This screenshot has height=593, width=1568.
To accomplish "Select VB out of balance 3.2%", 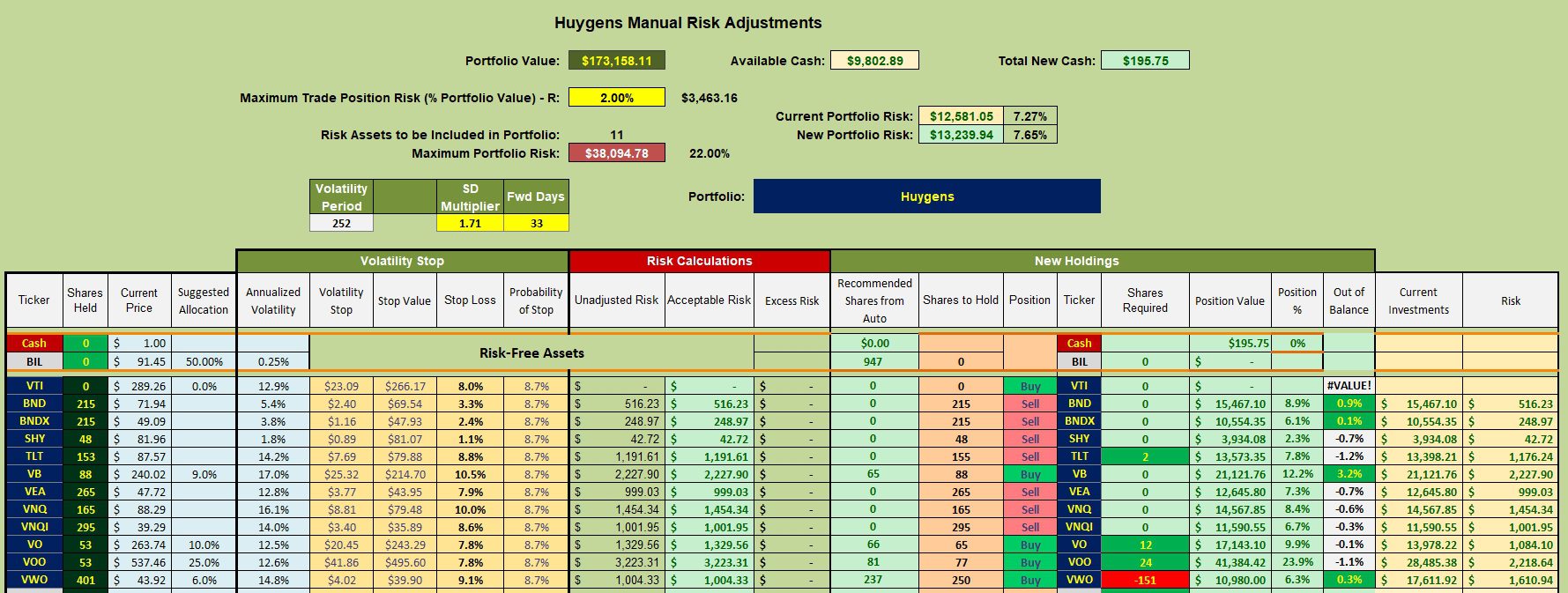I will pyautogui.click(x=1349, y=474).
